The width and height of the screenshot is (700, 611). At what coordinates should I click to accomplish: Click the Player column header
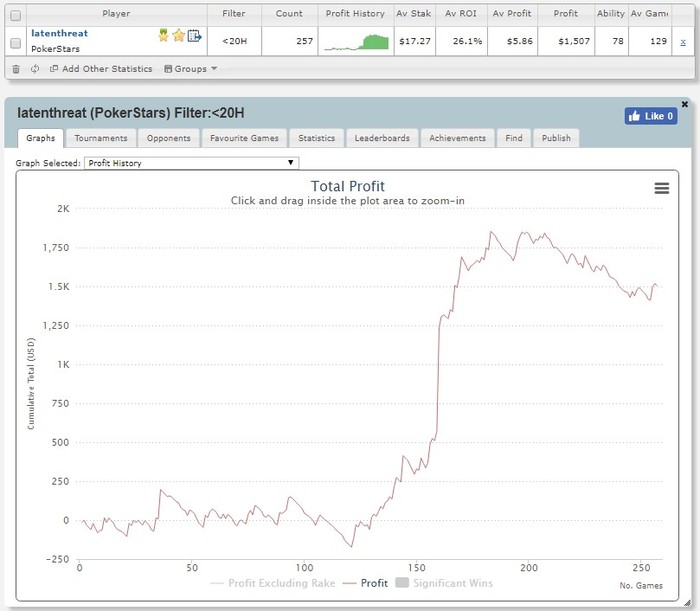click(116, 13)
